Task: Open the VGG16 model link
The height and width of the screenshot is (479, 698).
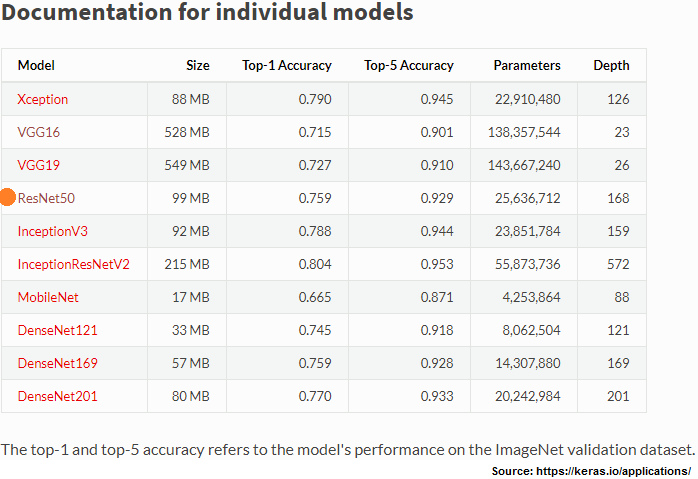Action: (x=39, y=132)
